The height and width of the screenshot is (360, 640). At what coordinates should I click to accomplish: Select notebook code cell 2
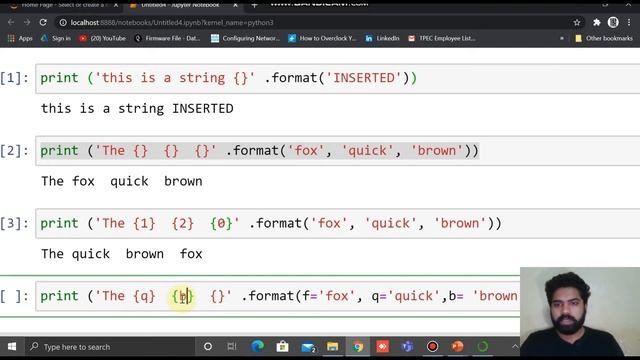pyautogui.click(x=338, y=151)
